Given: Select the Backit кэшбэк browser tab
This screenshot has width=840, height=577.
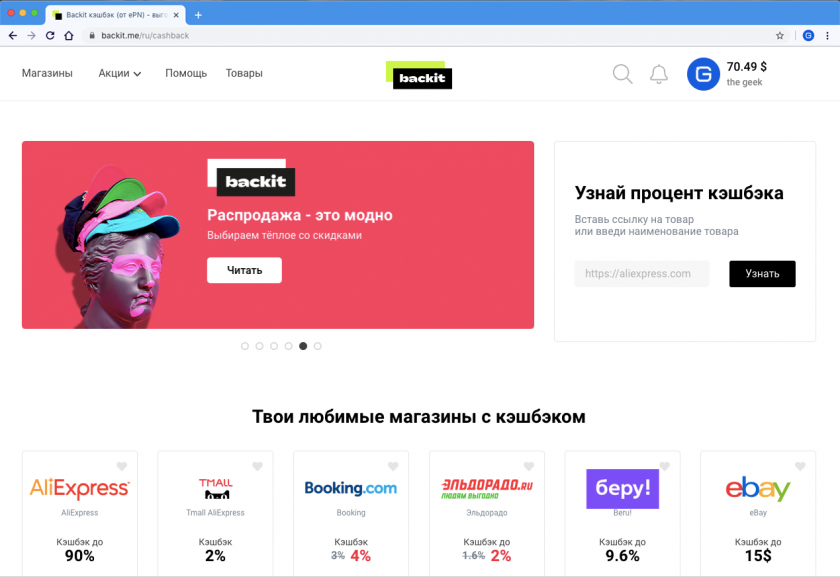Looking at the screenshot, I should (x=115, y=15).
